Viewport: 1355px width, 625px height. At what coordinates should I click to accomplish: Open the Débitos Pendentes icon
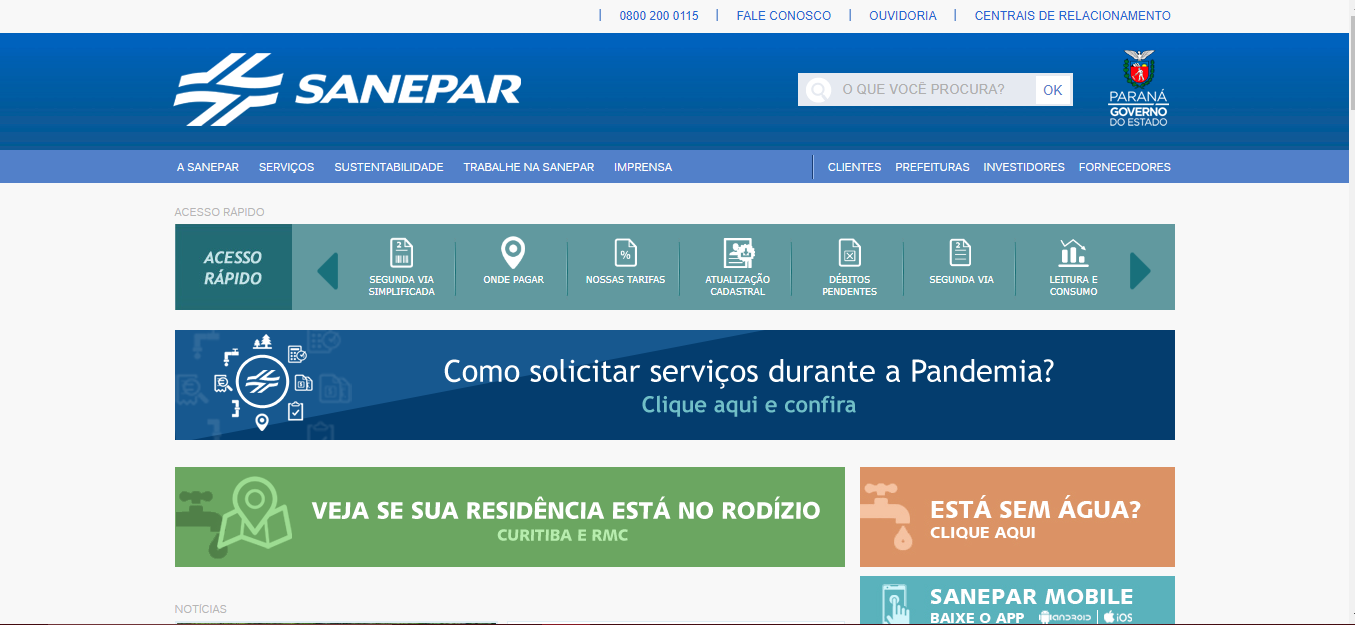click(849, 252)
